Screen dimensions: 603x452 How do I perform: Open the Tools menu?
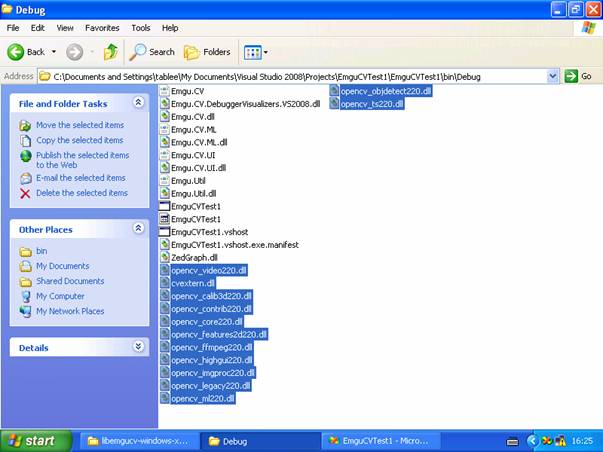(x=141, y=28)
